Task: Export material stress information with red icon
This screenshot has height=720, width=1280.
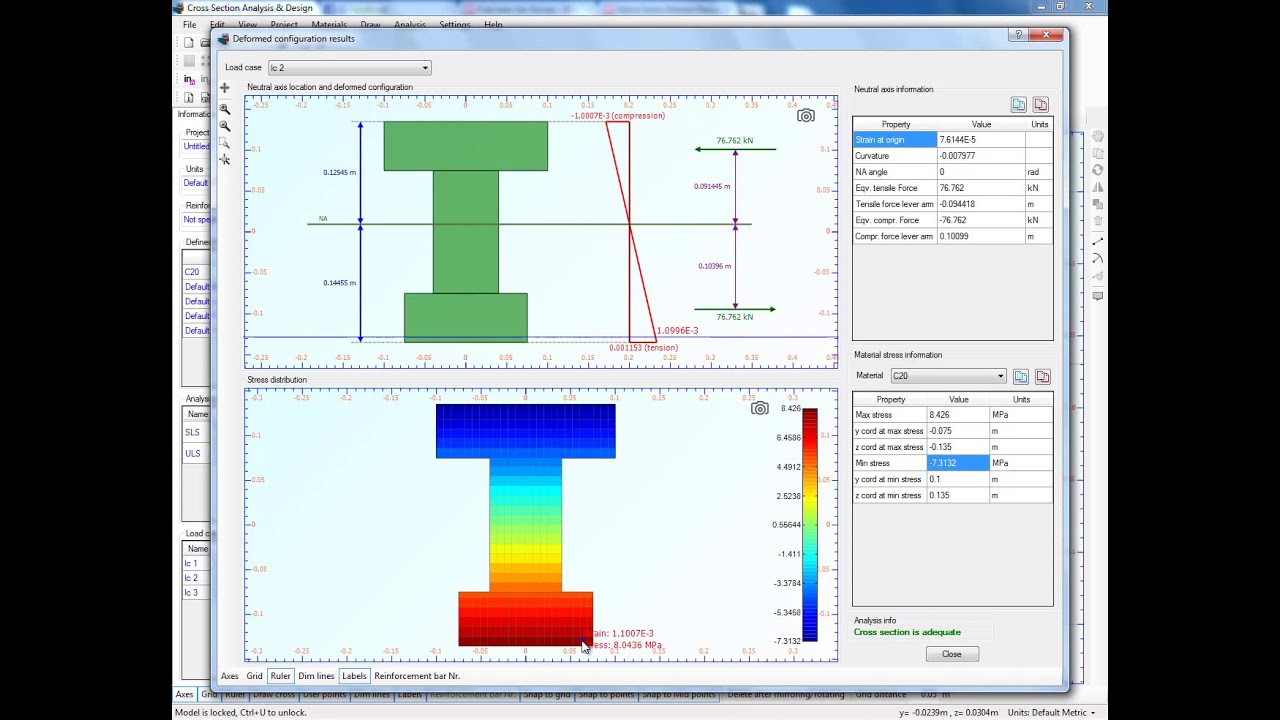Action: pos(1042,377)
